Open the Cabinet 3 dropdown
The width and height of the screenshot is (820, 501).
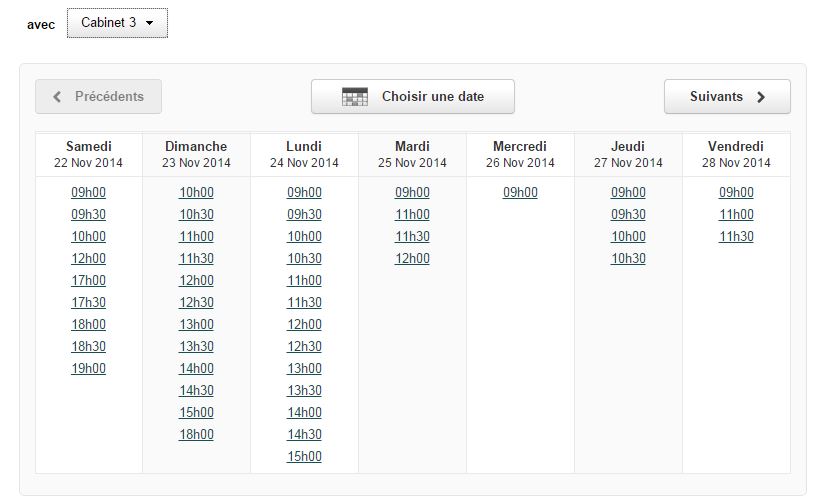[x=117, y=23]
